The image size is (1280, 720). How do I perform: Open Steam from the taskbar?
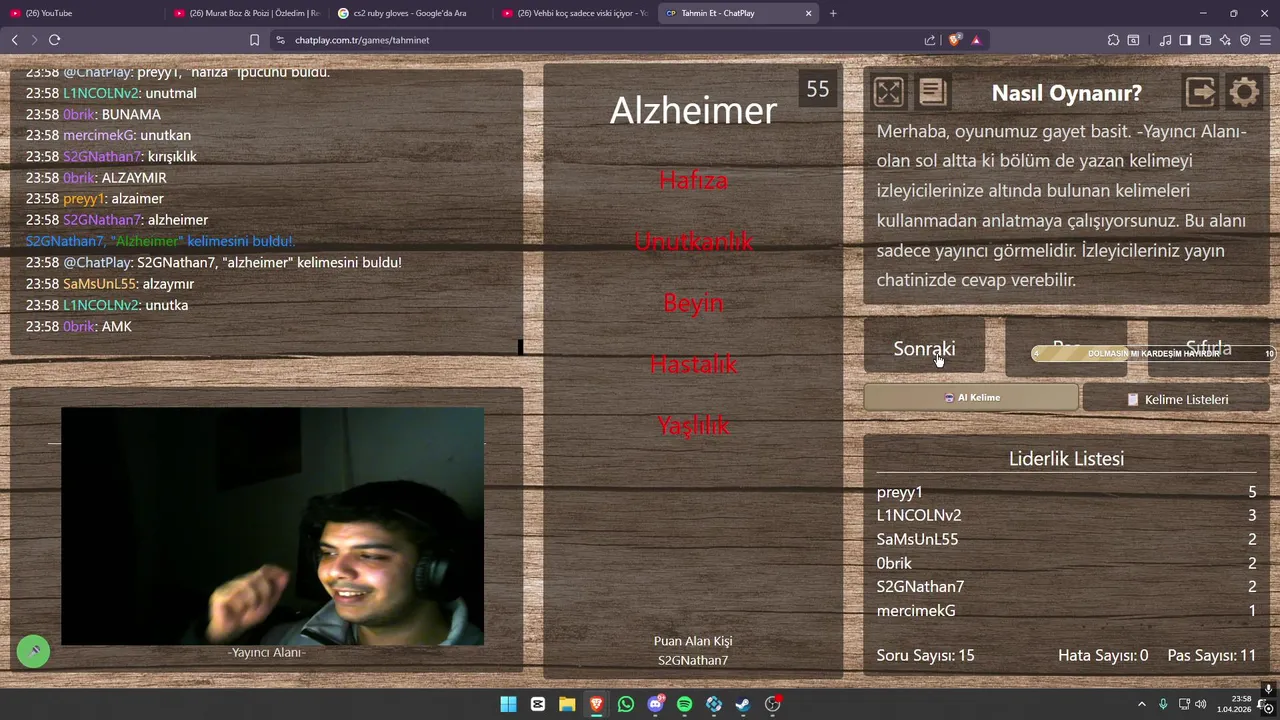743,704
